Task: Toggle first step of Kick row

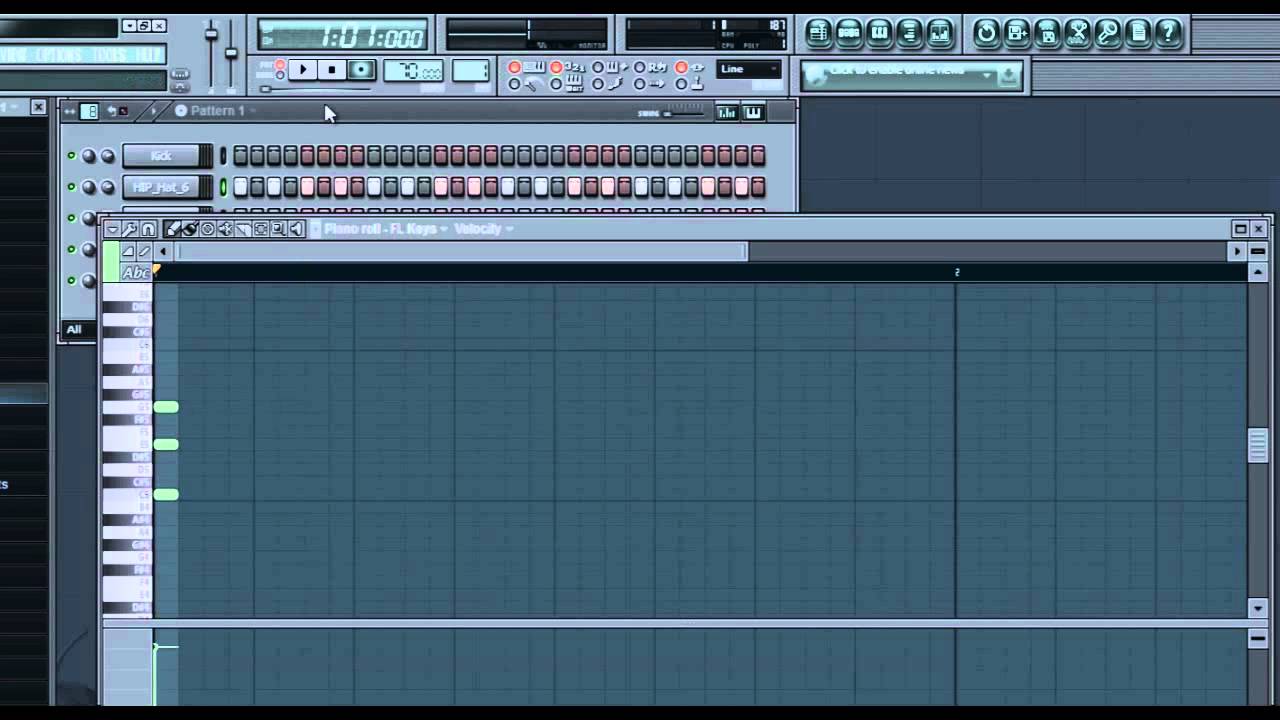Action: 240,156
